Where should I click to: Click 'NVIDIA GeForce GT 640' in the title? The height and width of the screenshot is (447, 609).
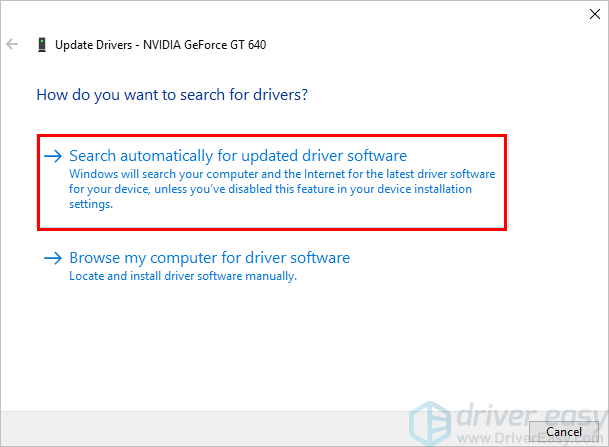point(205,45)
